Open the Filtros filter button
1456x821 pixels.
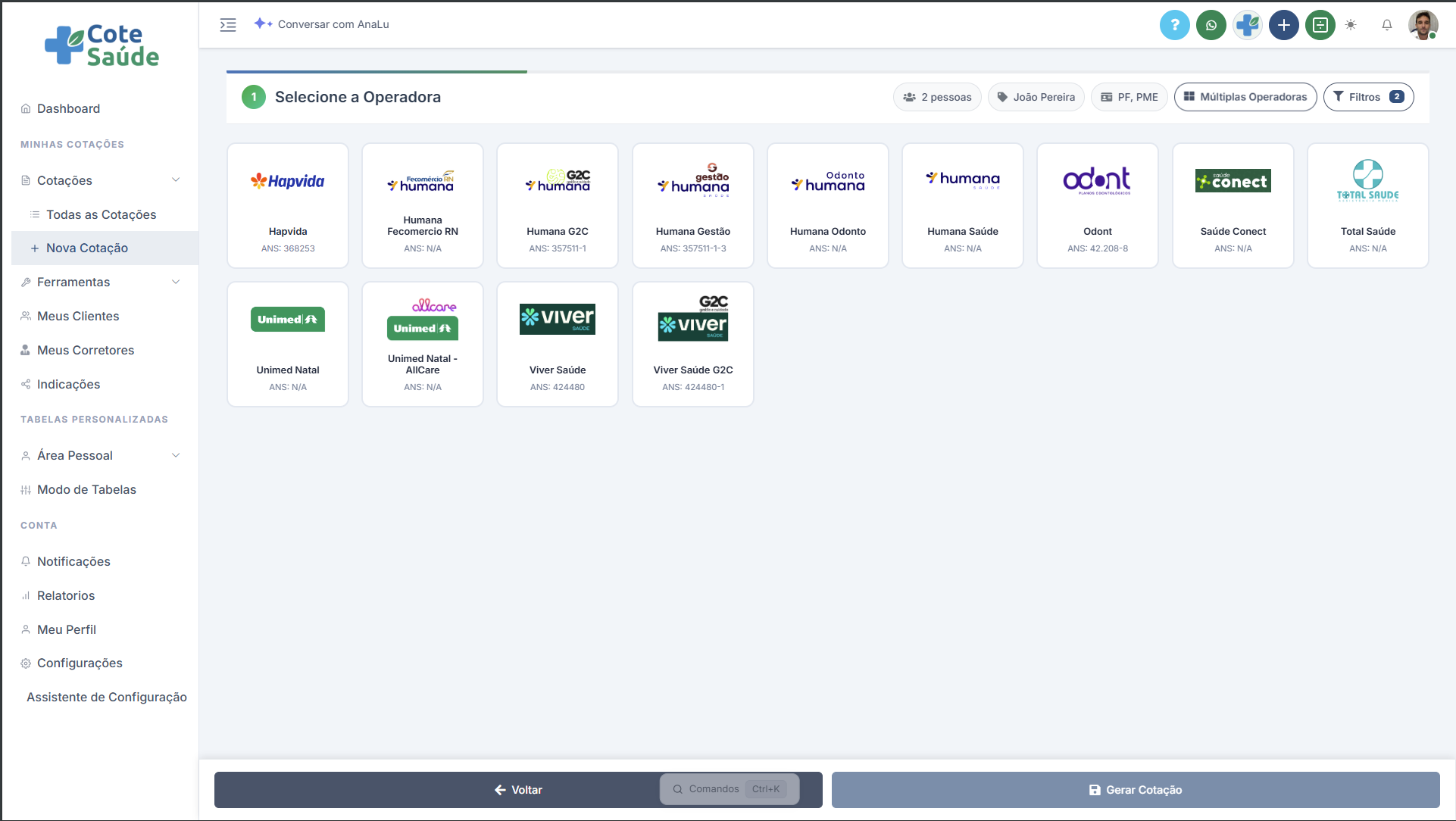(1367, 97)
